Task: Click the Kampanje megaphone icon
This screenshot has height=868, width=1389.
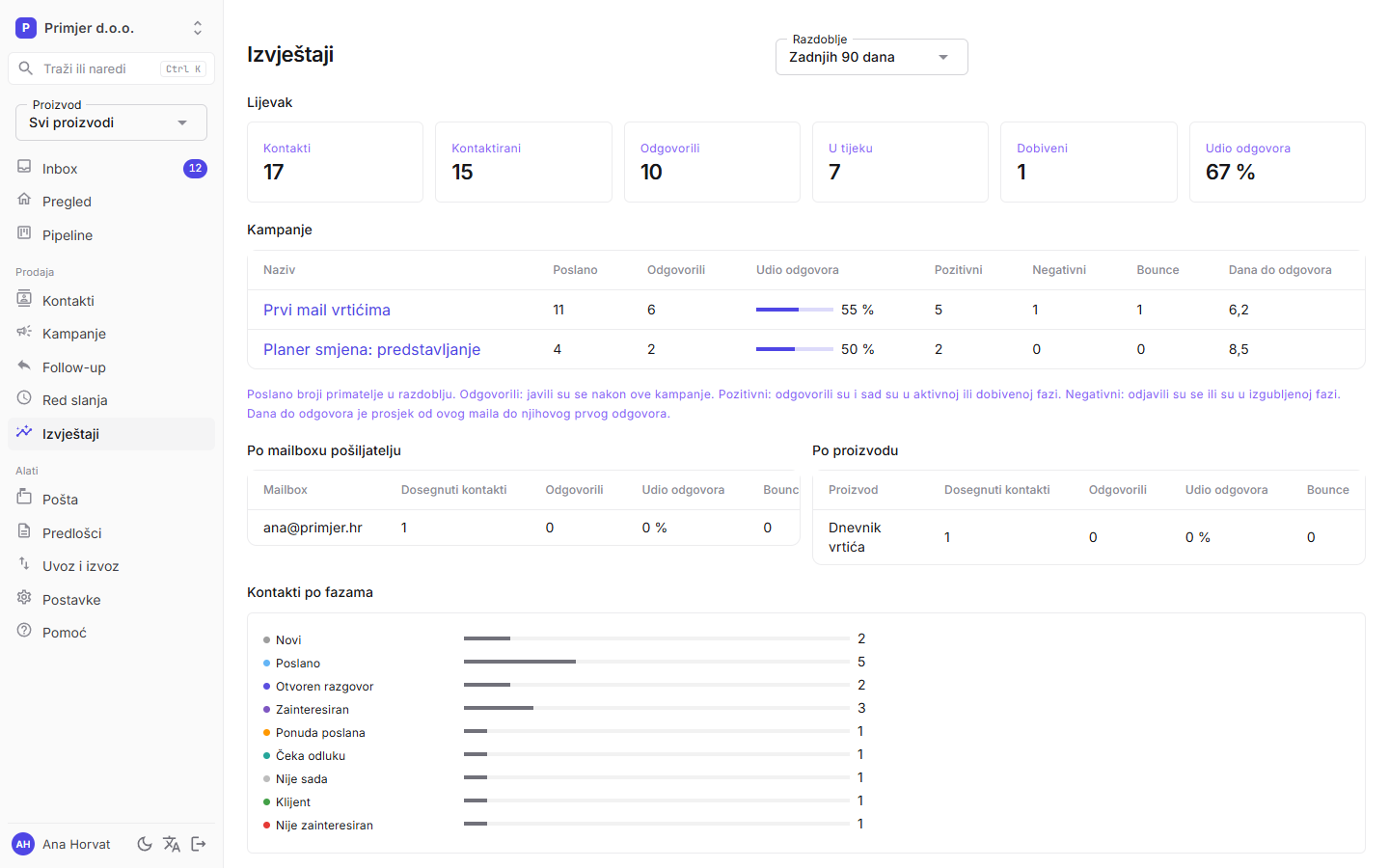Action: pos(24,332)
